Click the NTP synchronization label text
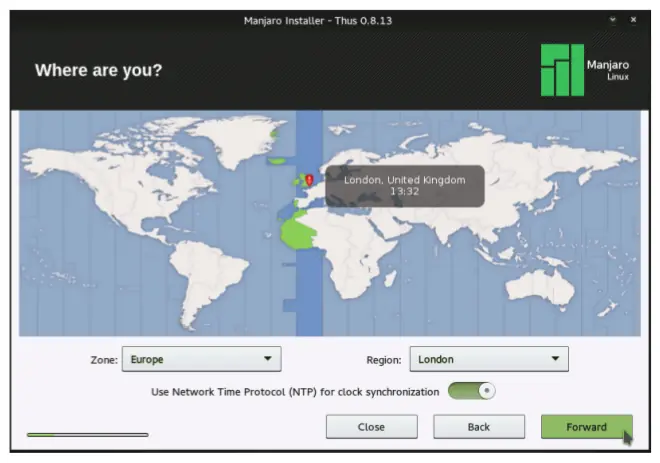The image size is (660, 463). pos(295,392)
